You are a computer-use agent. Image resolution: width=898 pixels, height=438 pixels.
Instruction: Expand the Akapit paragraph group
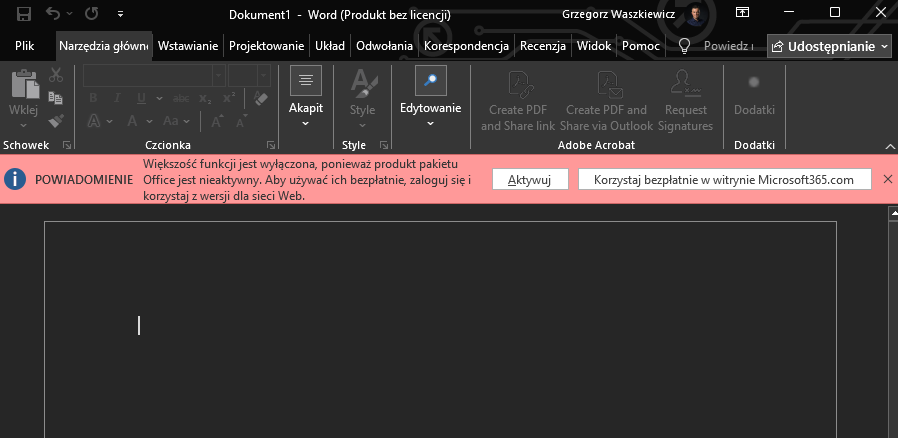306,97
